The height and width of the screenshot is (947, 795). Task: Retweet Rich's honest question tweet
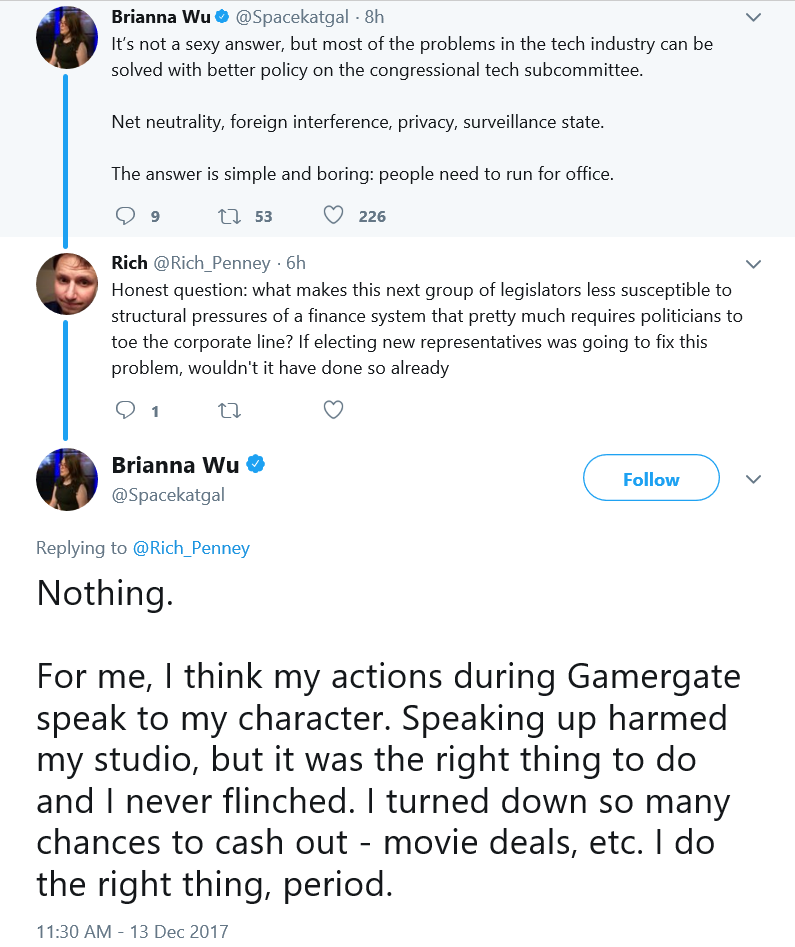click(x=229, y=411)
